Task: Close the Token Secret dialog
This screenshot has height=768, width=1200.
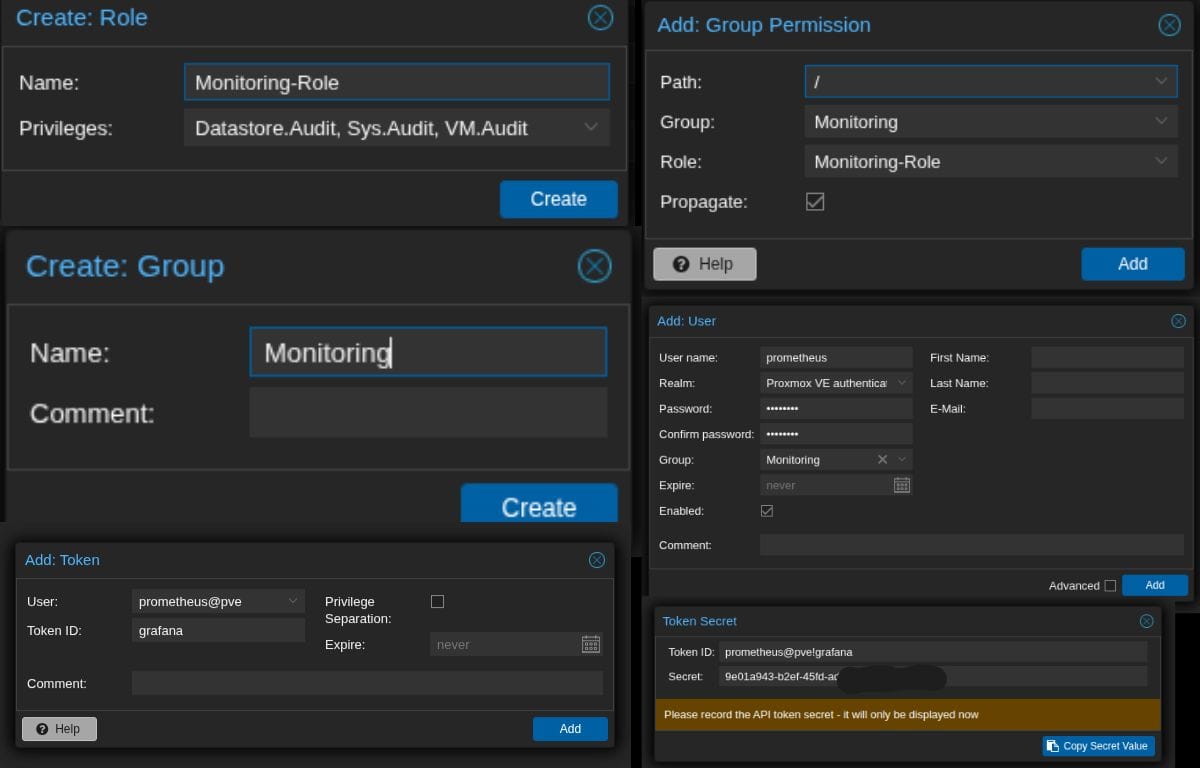Action: [x=1146, y=621]
